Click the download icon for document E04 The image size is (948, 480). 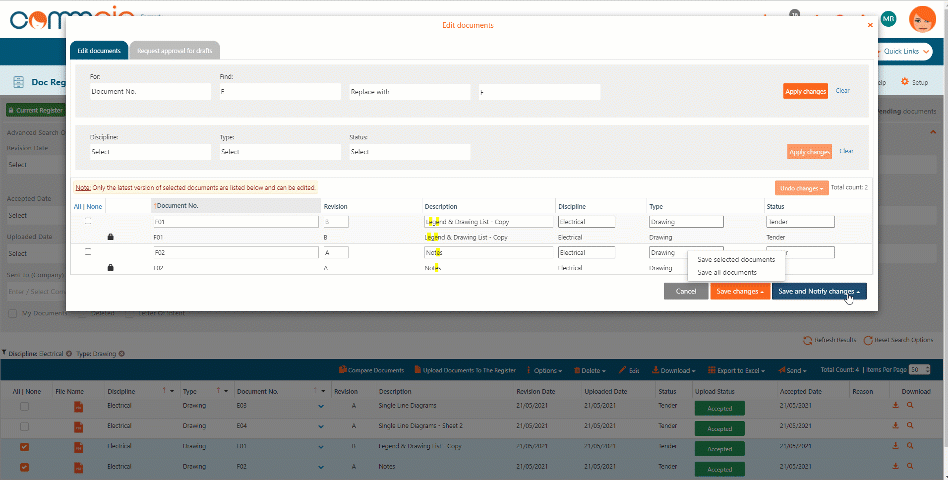tap(896, 426)
